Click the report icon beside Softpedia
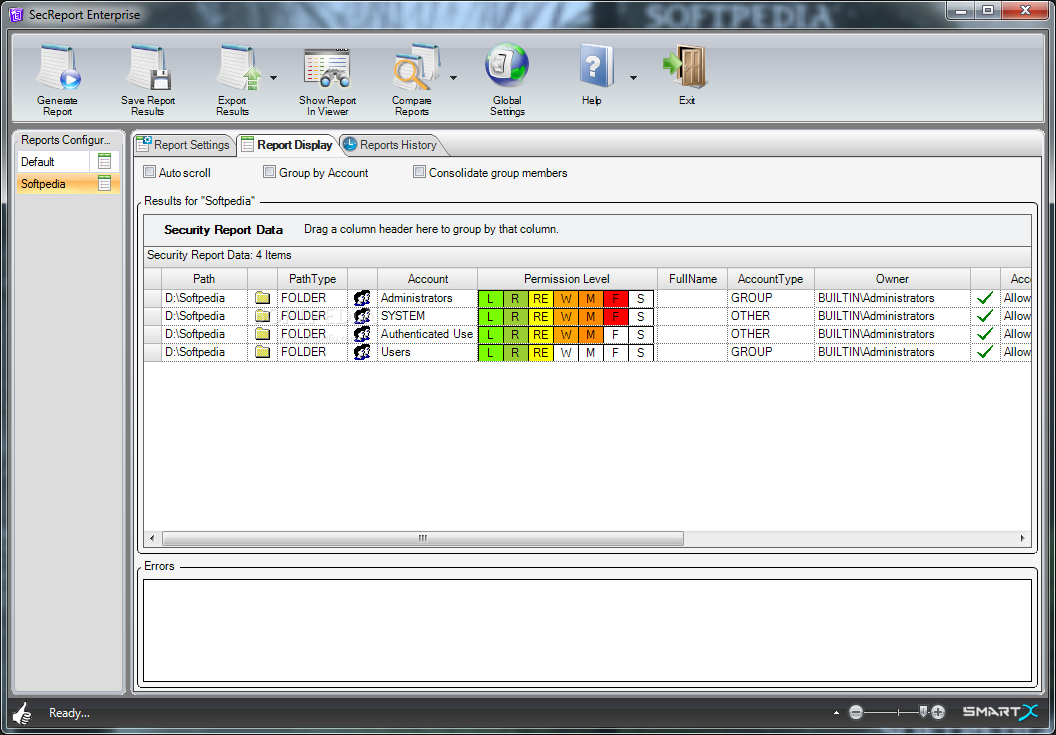Screen dimensions: 1056x735 coord(104,183)
